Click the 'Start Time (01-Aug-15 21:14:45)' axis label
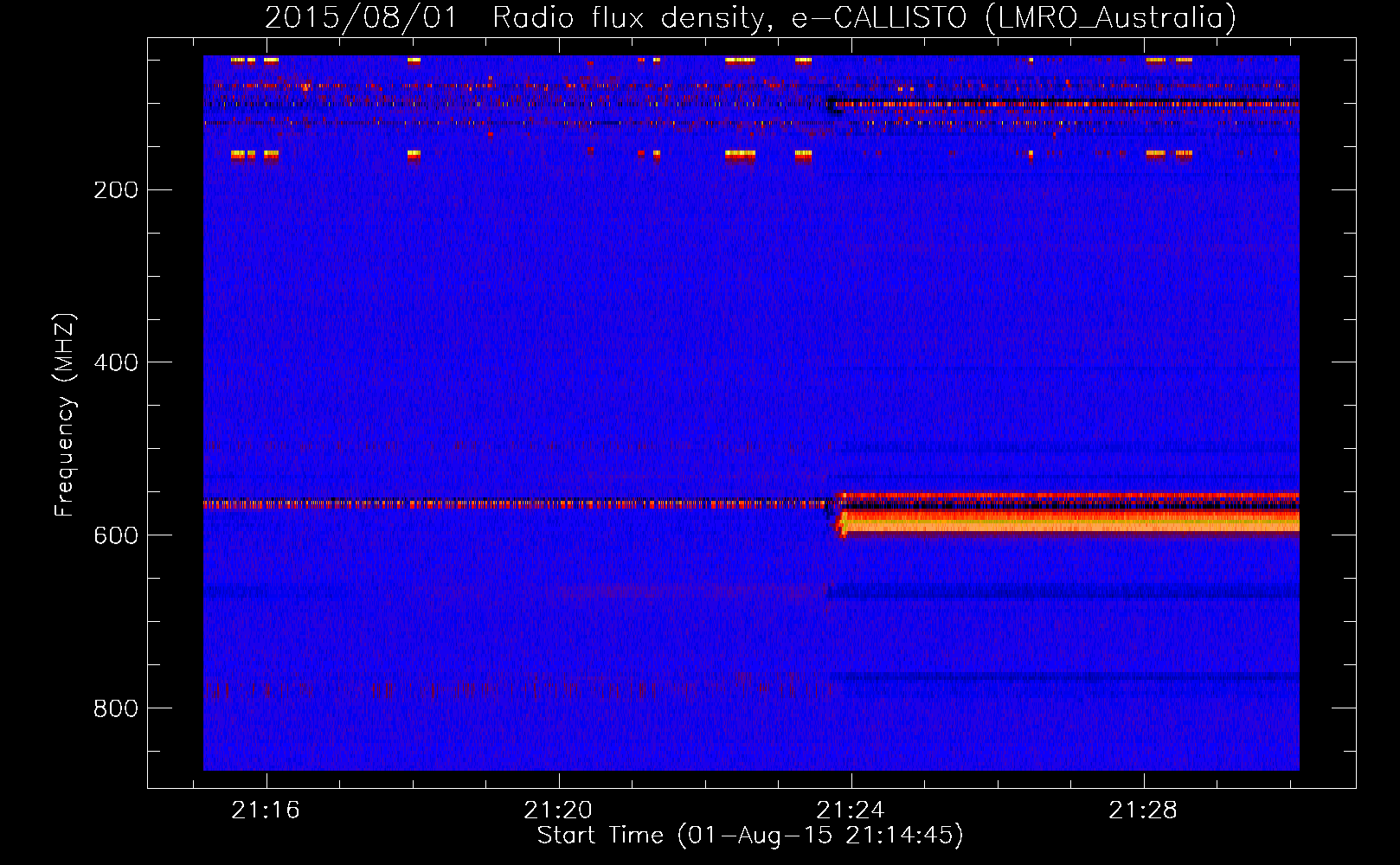 click(750, 836)
